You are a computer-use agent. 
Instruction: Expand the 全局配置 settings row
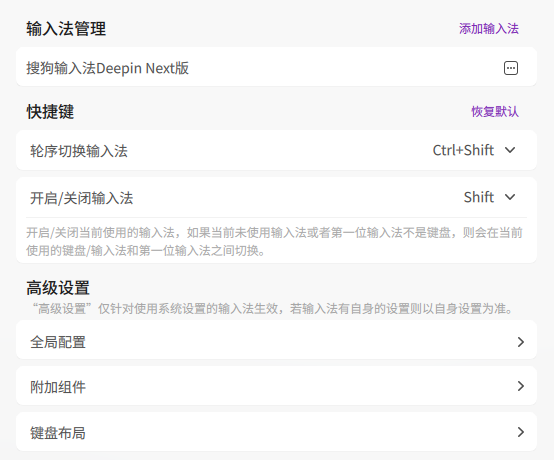point(277,341)
